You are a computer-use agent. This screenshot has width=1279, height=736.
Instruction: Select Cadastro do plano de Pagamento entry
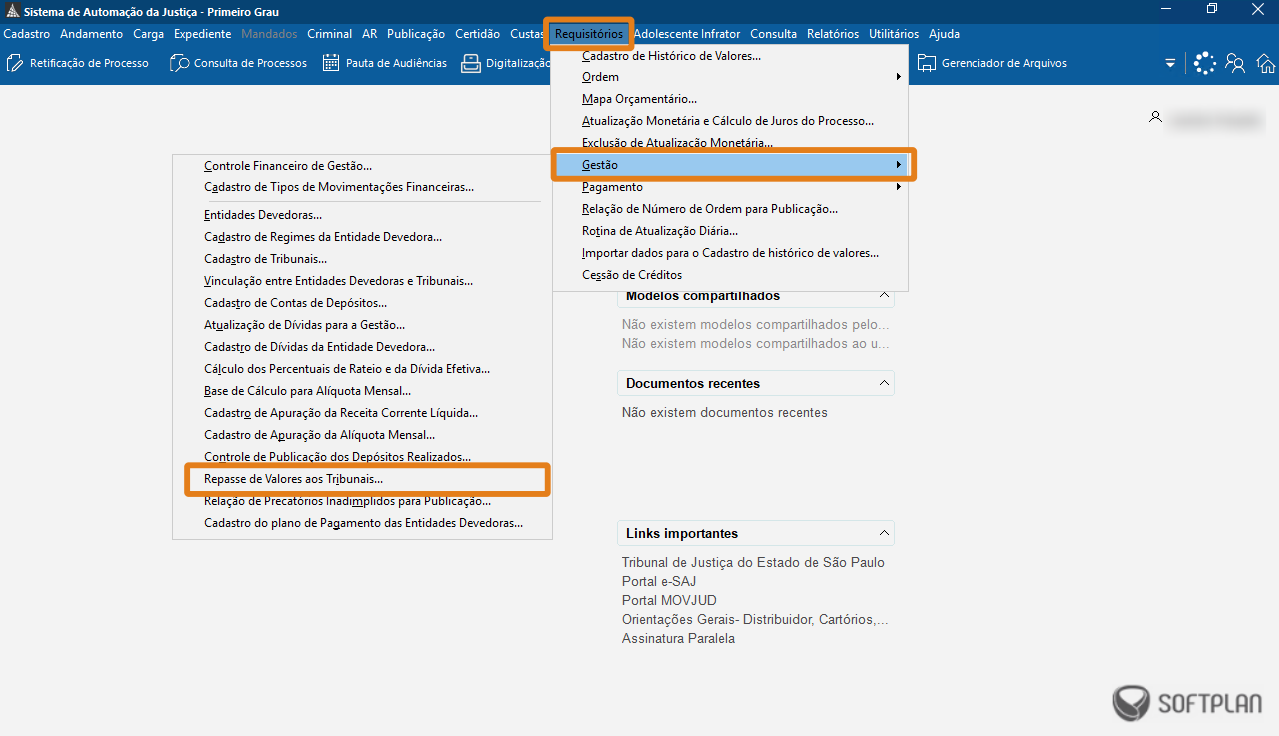pos(362,523)
